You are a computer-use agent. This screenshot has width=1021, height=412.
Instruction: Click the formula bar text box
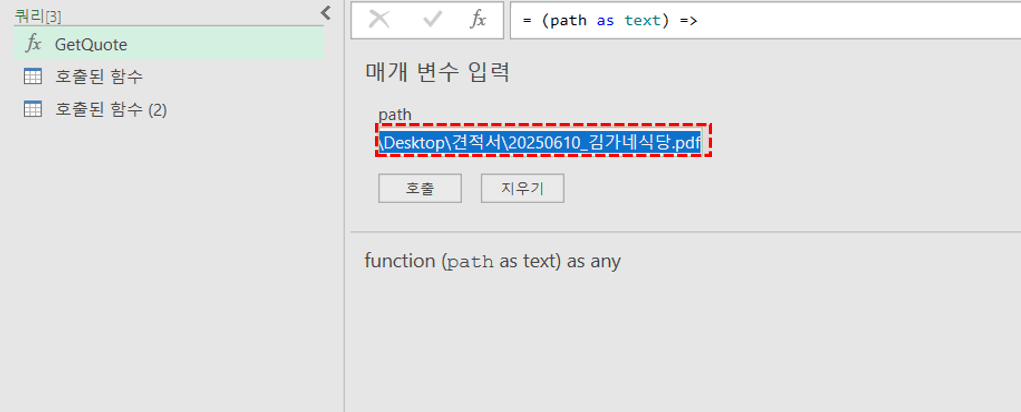pyautogui.click(x=765, y=20)
